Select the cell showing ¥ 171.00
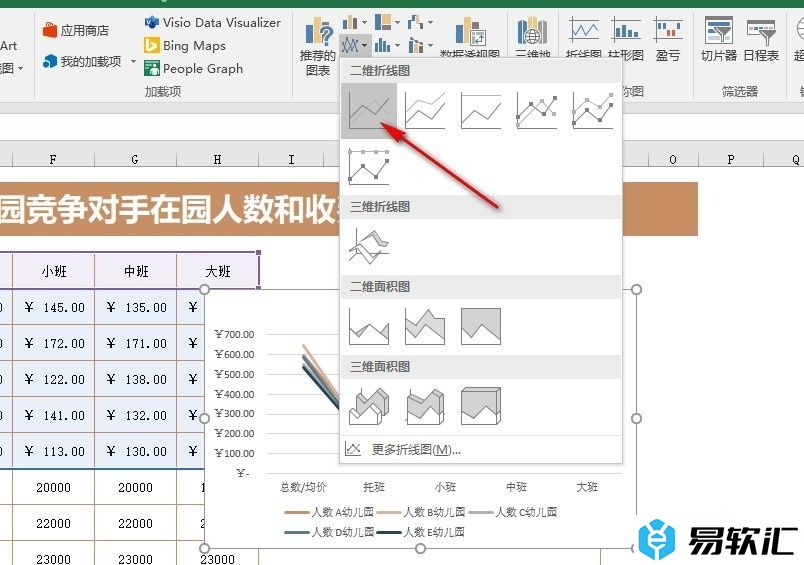Image resolution: width=804 pixels, height=565 pixels. (135, 343)
